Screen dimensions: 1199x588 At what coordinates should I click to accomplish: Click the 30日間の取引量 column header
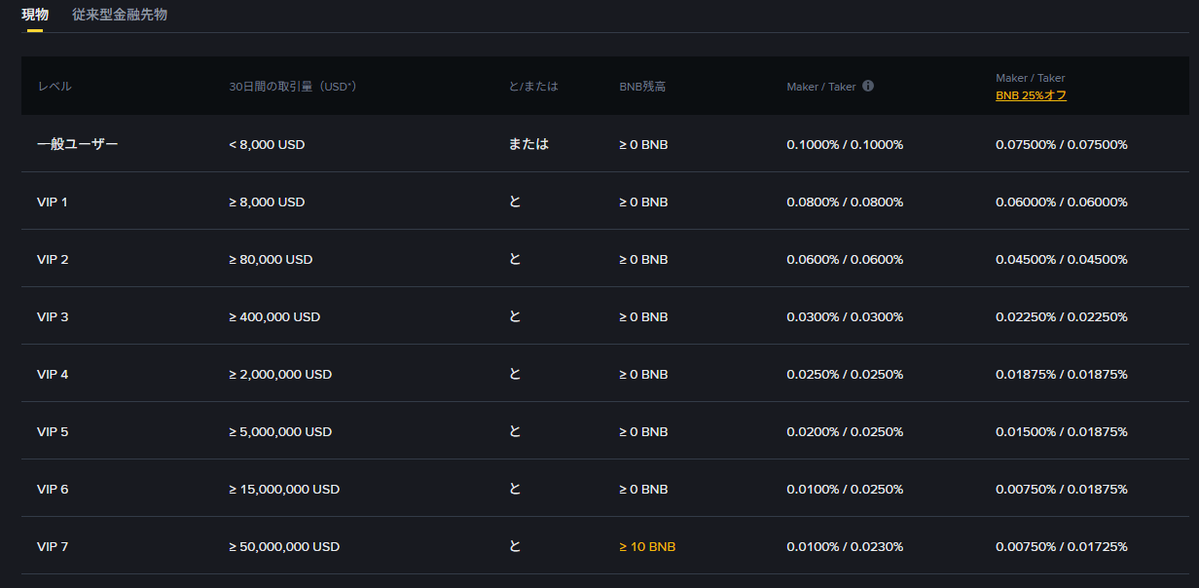[x=293, y=86]
